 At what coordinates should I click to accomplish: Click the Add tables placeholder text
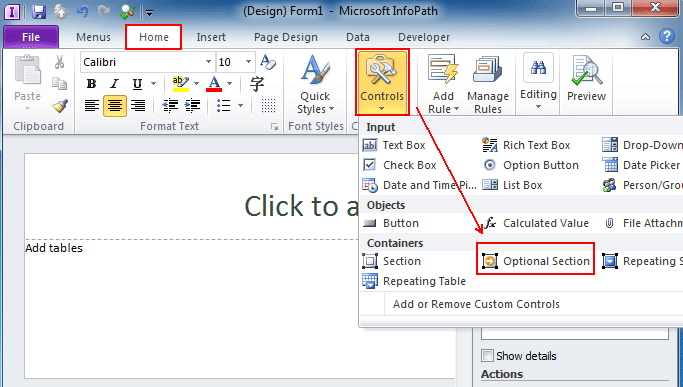pos(54,248)
